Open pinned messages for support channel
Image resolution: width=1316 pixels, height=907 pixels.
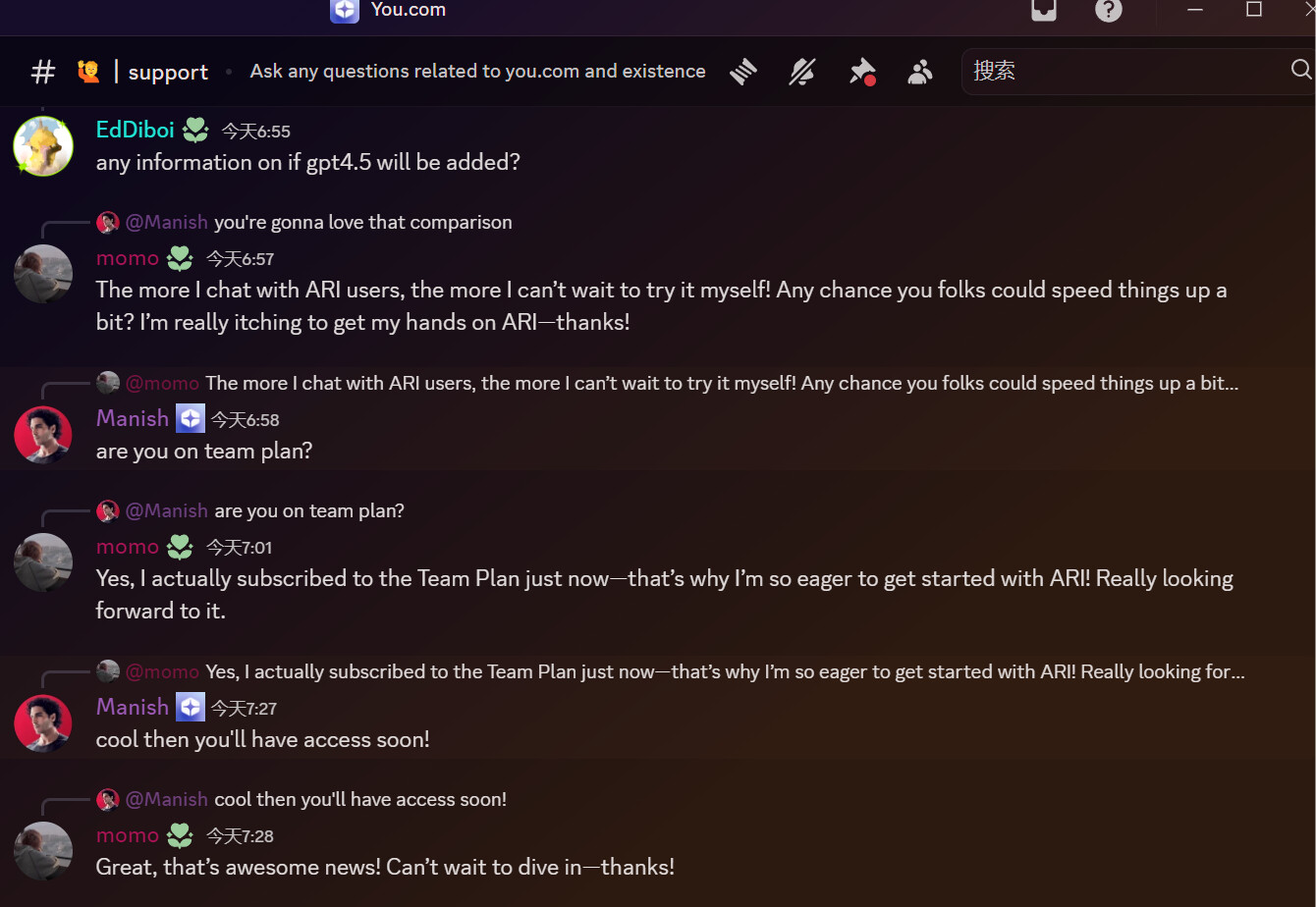pyautogui.click(x=861, y=72)
